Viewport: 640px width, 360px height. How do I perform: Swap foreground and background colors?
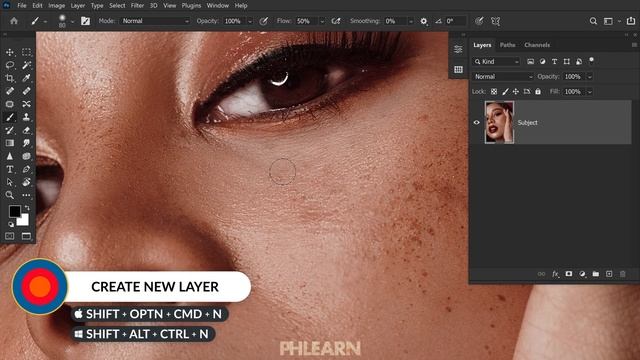click(27, 208)
